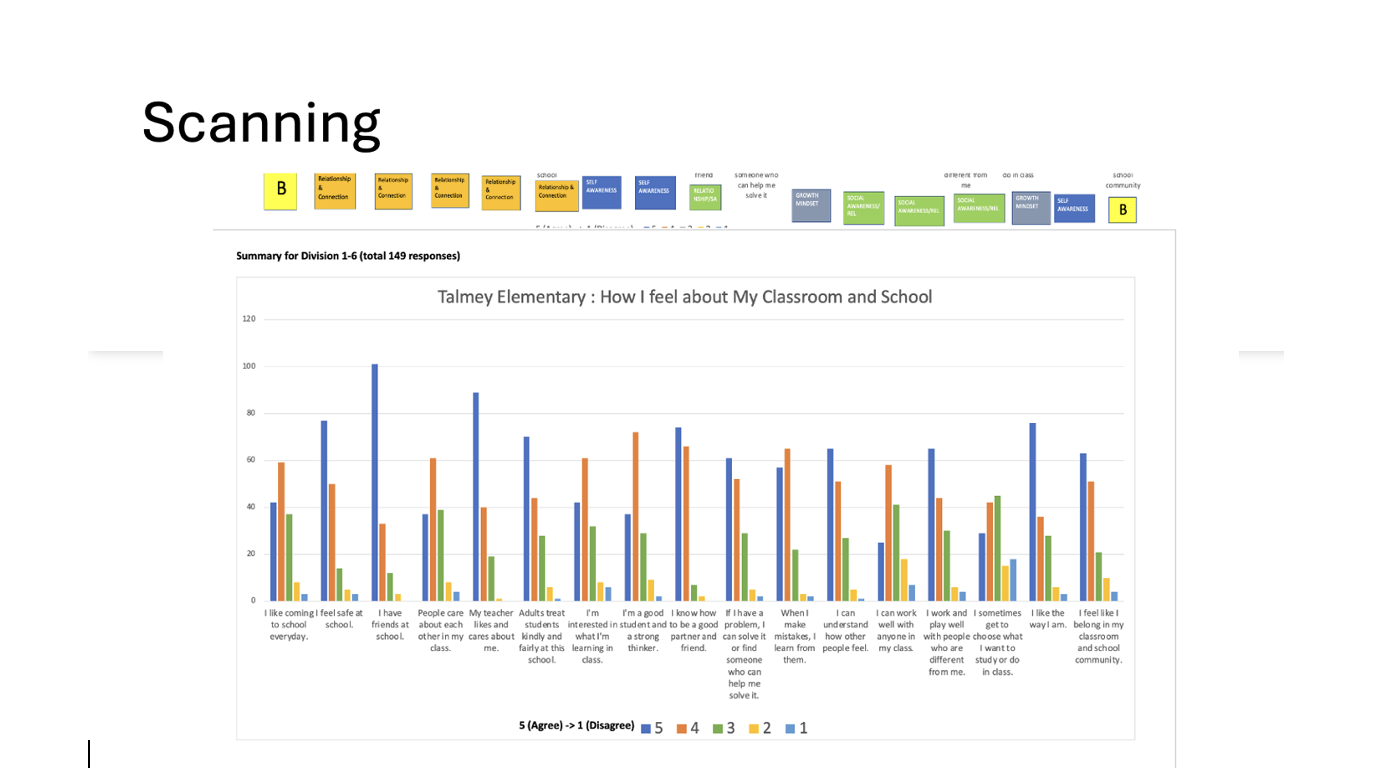This screenshot has height=768, width=1392.
Task: Click the orange legend swatch for 4
Action: (x=682, y=728)
